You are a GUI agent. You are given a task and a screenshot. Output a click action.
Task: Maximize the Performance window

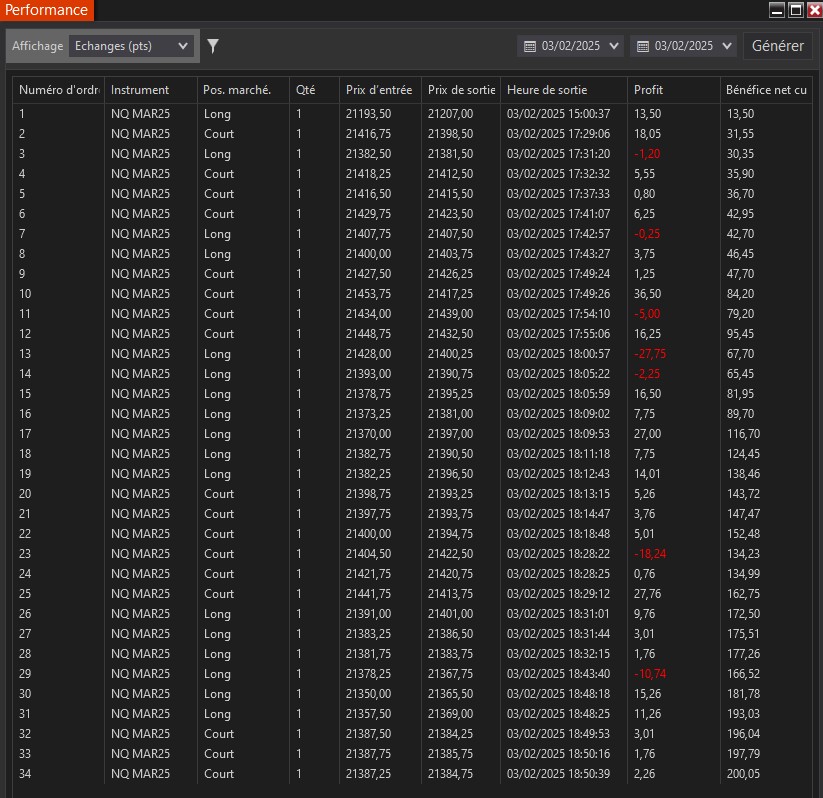tap(796, 9)
